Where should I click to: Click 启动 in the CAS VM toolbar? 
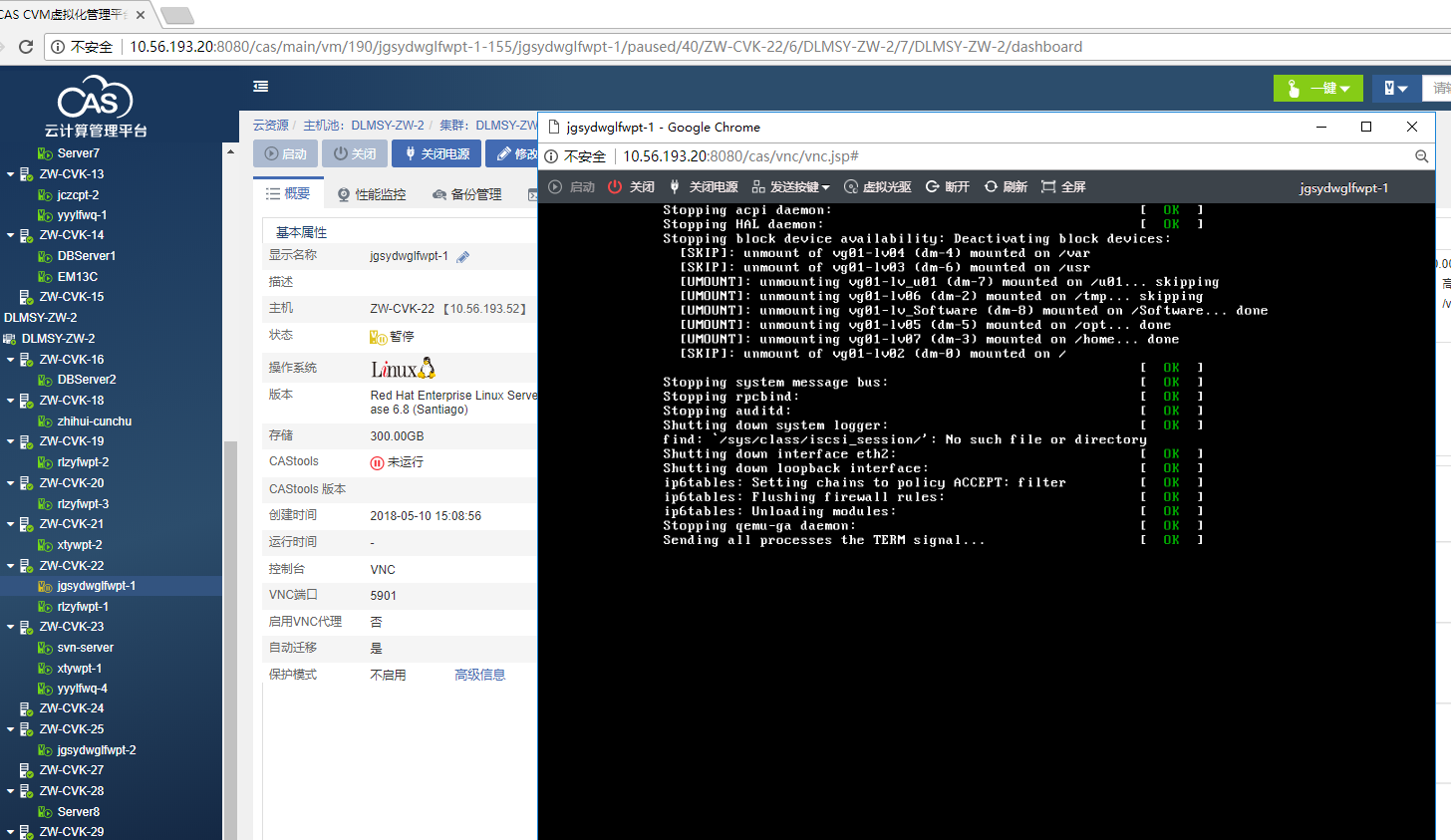click(286, 153)
